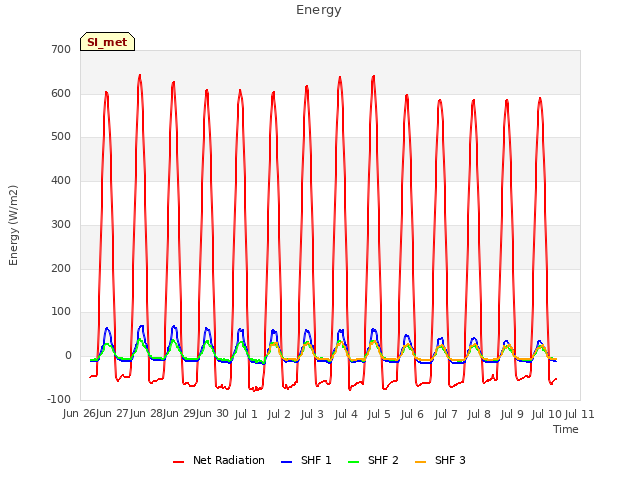Click the green SHF 2 legend swatch
640x480 pixels.
click(x=353, y=462)
